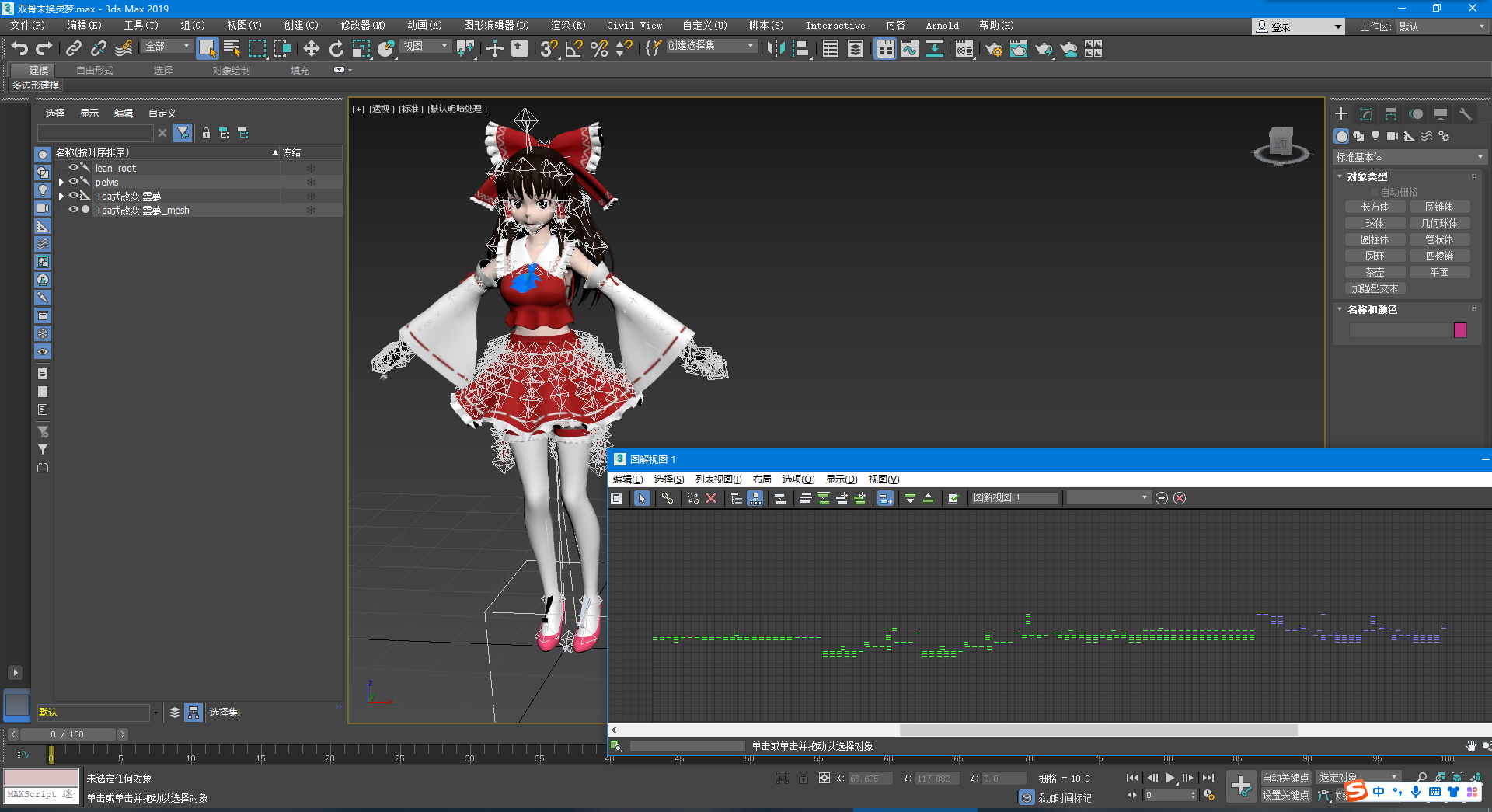Click the 茶壶 teapot primitive button
This screenshot has height=812, width=1492.
click(1375, 273)
